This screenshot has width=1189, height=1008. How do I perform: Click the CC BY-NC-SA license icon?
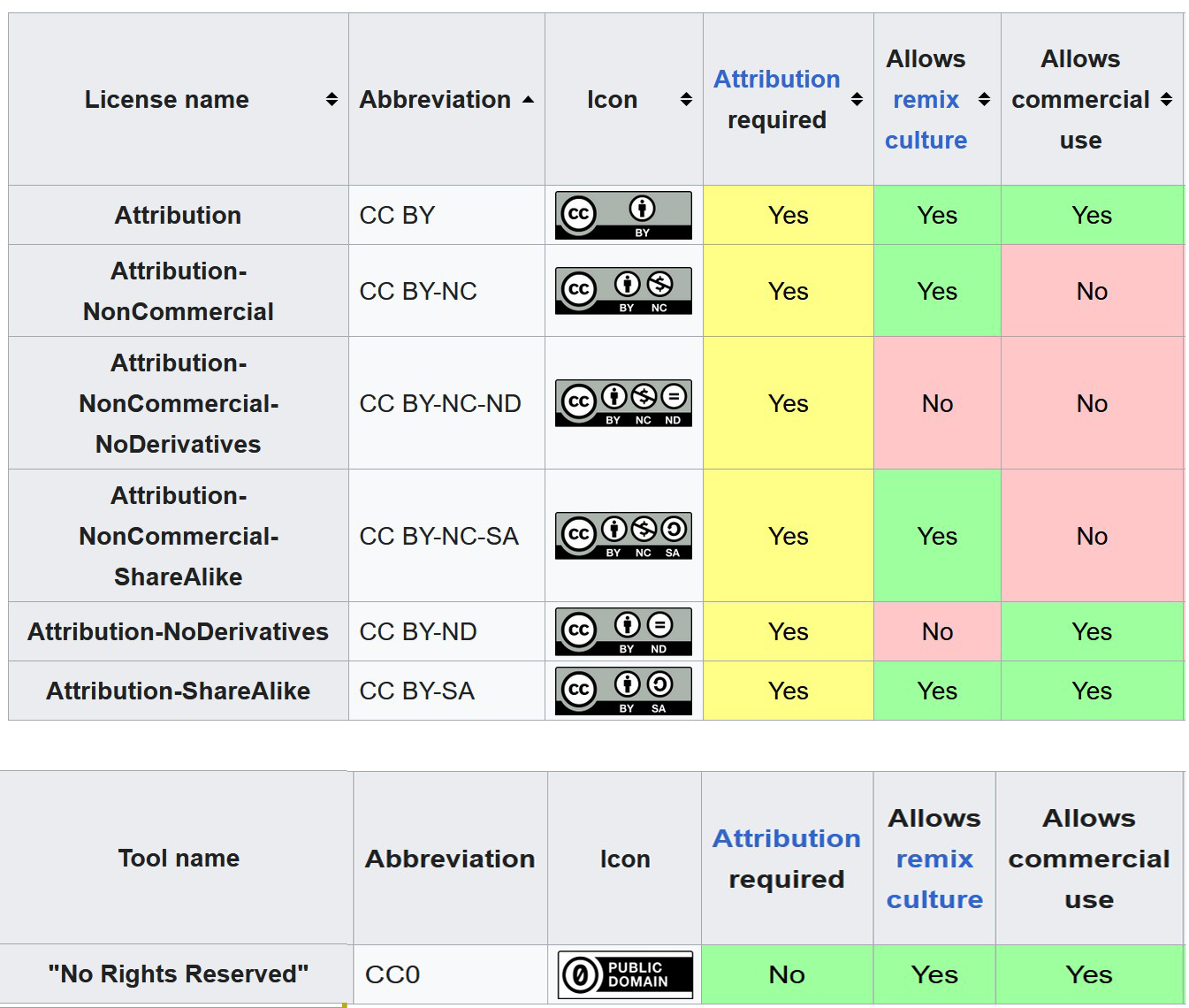click(x=623, y=536)
